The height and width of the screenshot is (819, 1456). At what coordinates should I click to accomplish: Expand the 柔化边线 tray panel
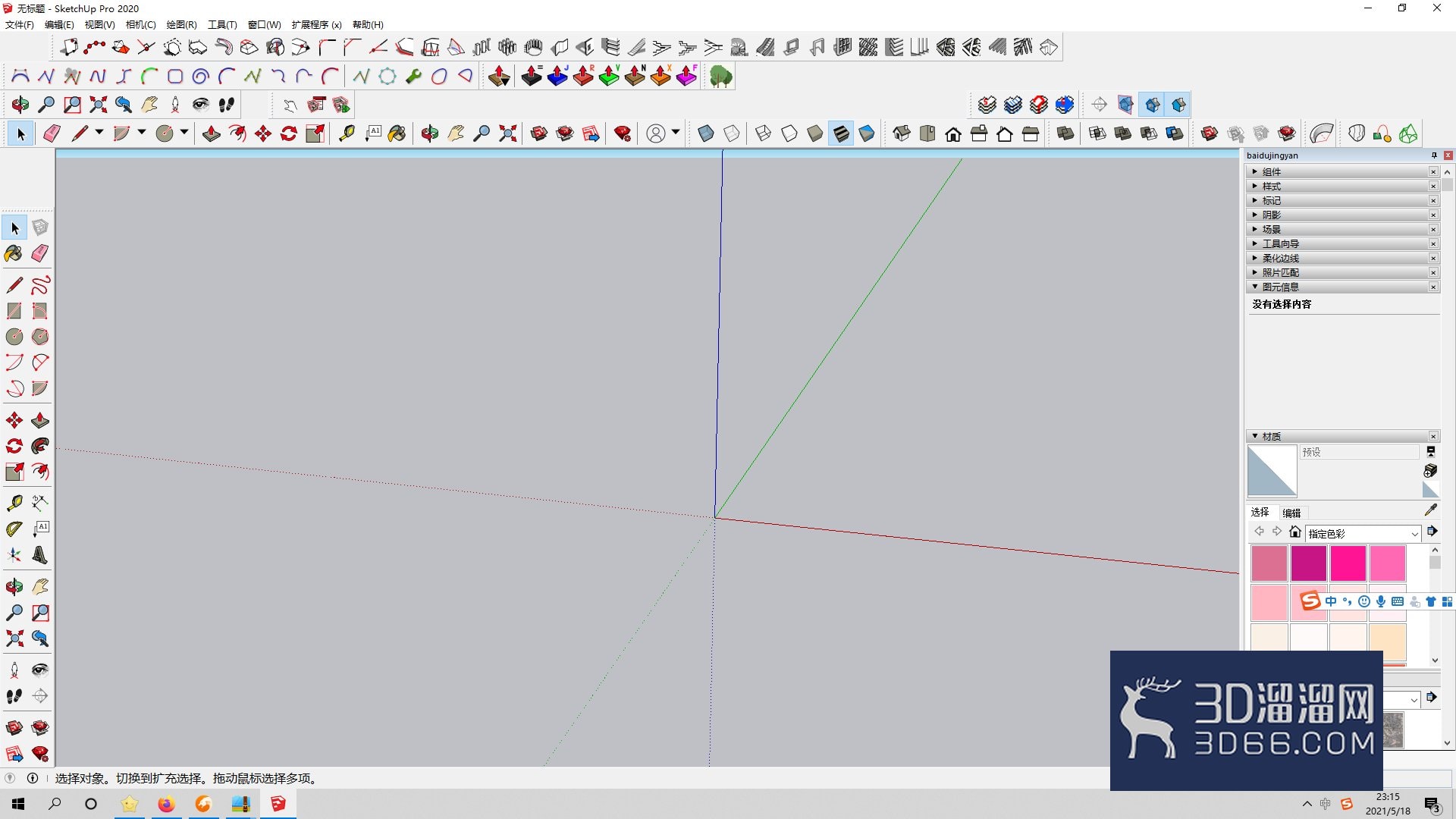coord(1342,259)
